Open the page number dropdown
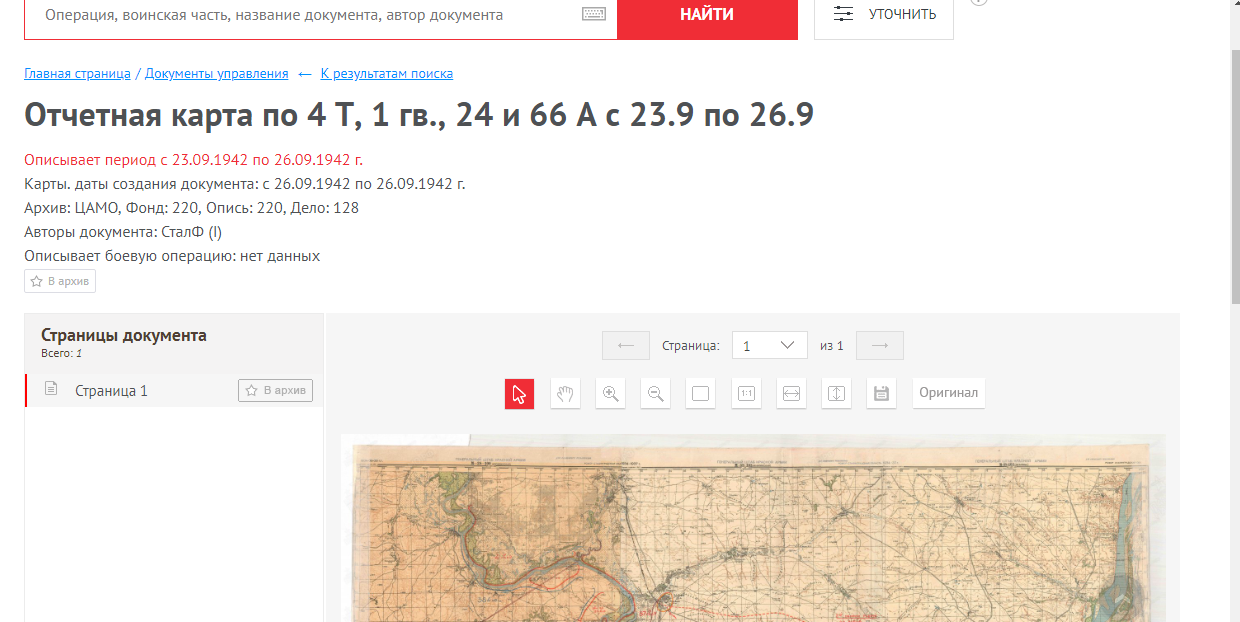The image size is (1240, 622). pyautogui.click(x=769, y=346)
